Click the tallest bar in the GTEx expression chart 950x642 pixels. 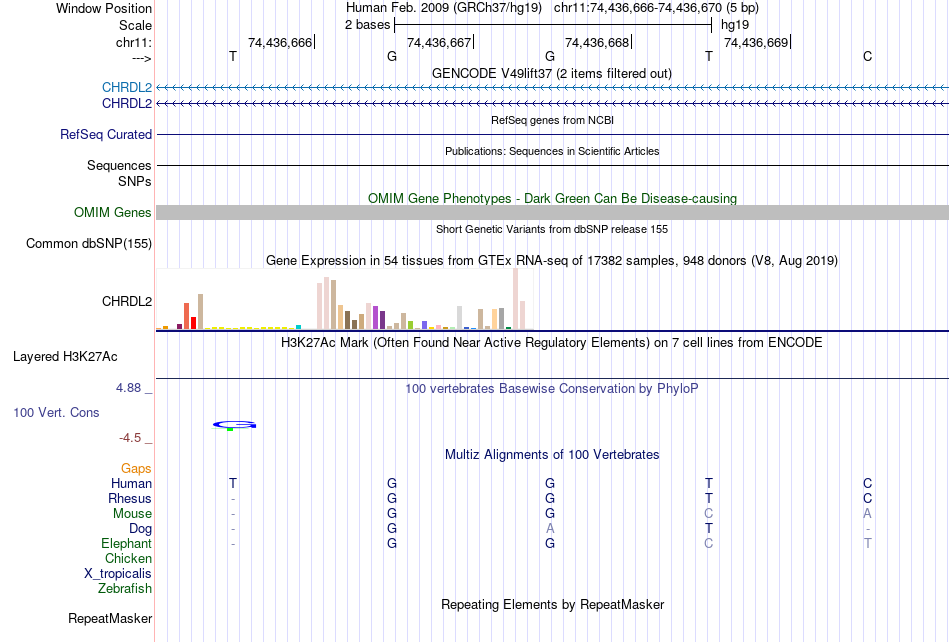click(516, 299)
